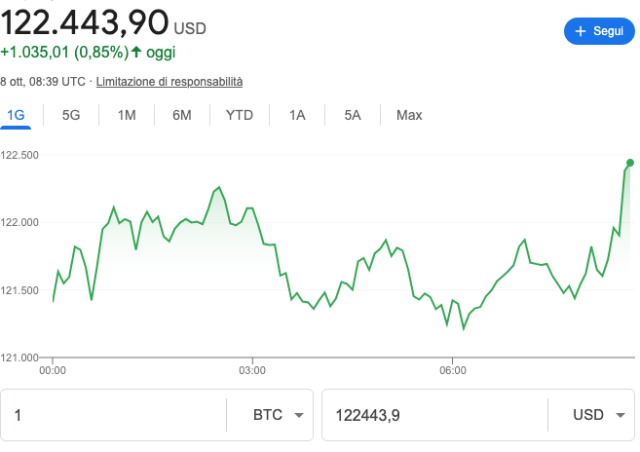View the 1A yearly chart
640x452 pixels.
point(297,115)
